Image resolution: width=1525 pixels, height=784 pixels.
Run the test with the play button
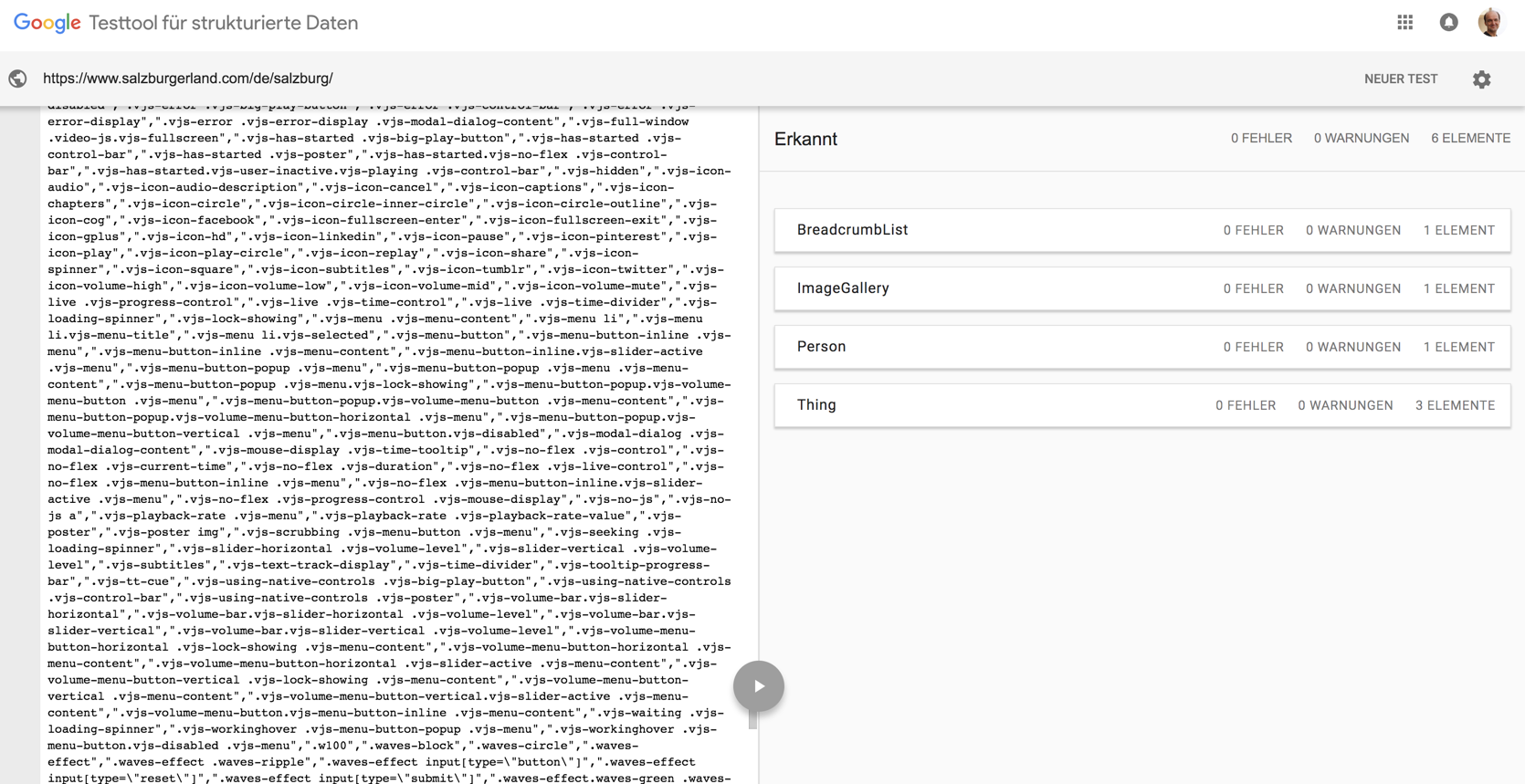point(758,686)
